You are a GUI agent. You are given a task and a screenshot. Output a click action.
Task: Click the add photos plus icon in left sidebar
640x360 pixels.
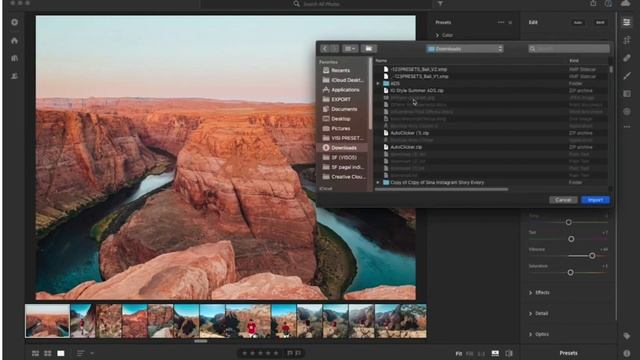pos(15,22)
